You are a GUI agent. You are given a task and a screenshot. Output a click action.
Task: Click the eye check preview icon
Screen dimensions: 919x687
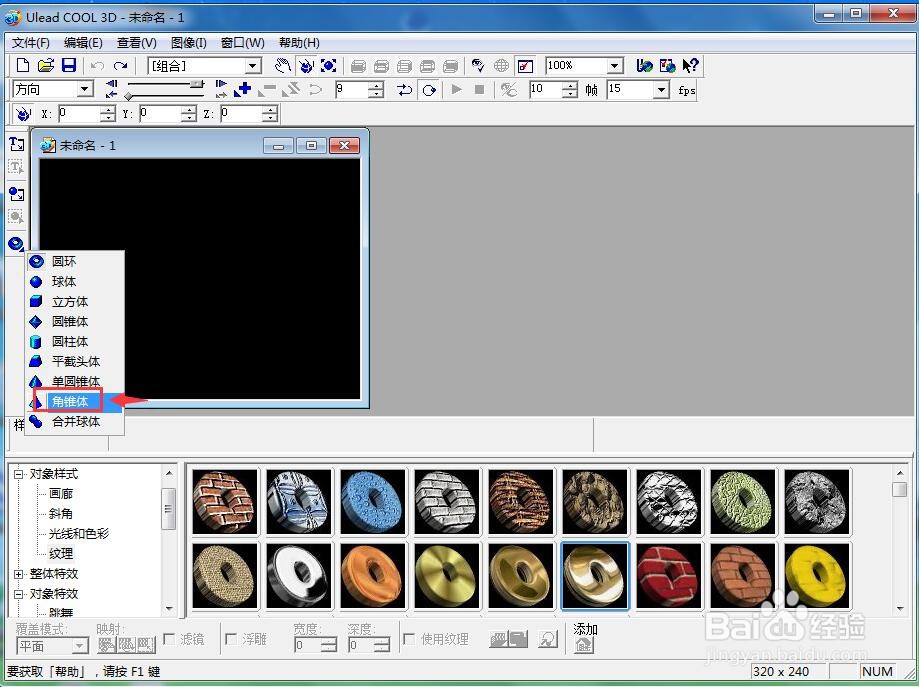point(478,66)
